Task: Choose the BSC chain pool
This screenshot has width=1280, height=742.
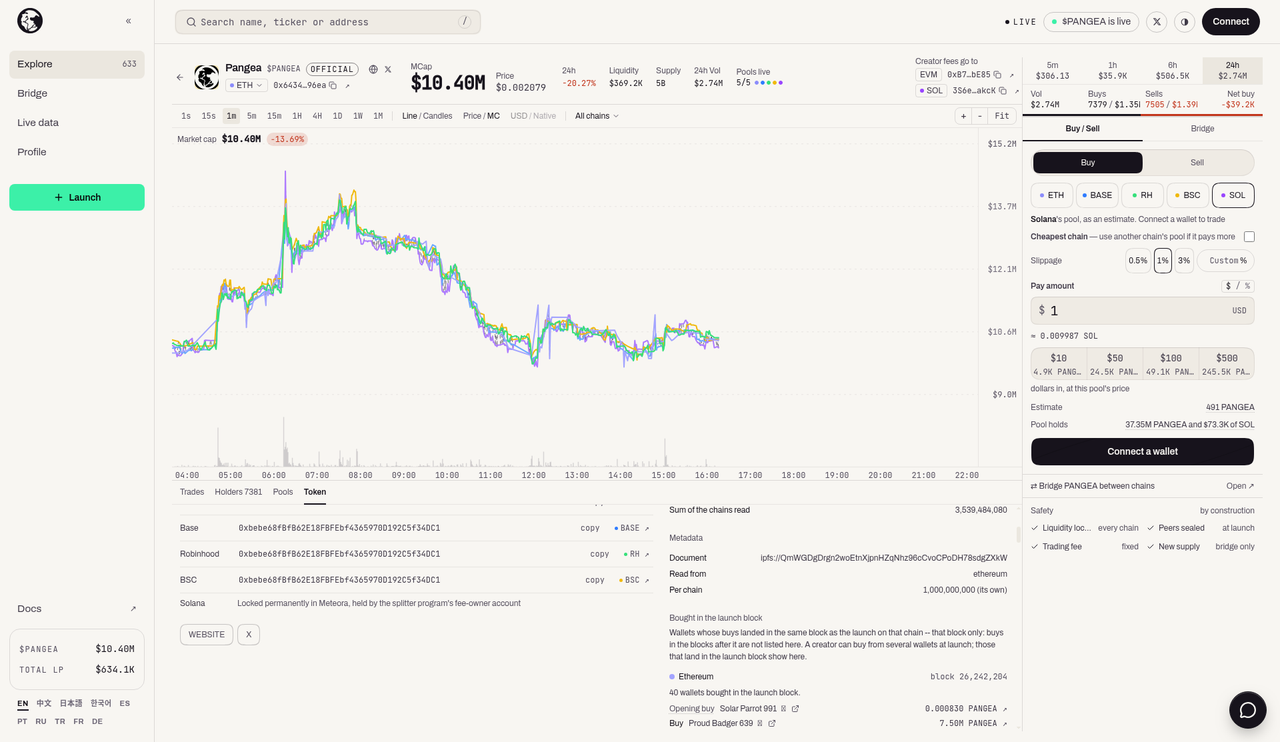Action: pyautogui.click(x=1187, y=195)
